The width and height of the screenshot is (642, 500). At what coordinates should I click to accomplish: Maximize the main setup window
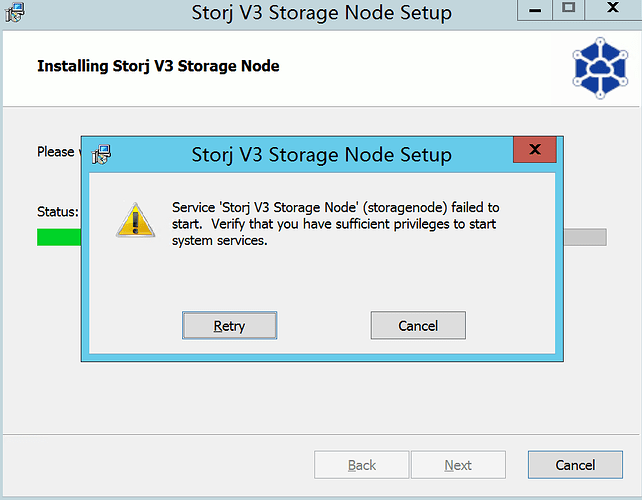coord(569,9)
